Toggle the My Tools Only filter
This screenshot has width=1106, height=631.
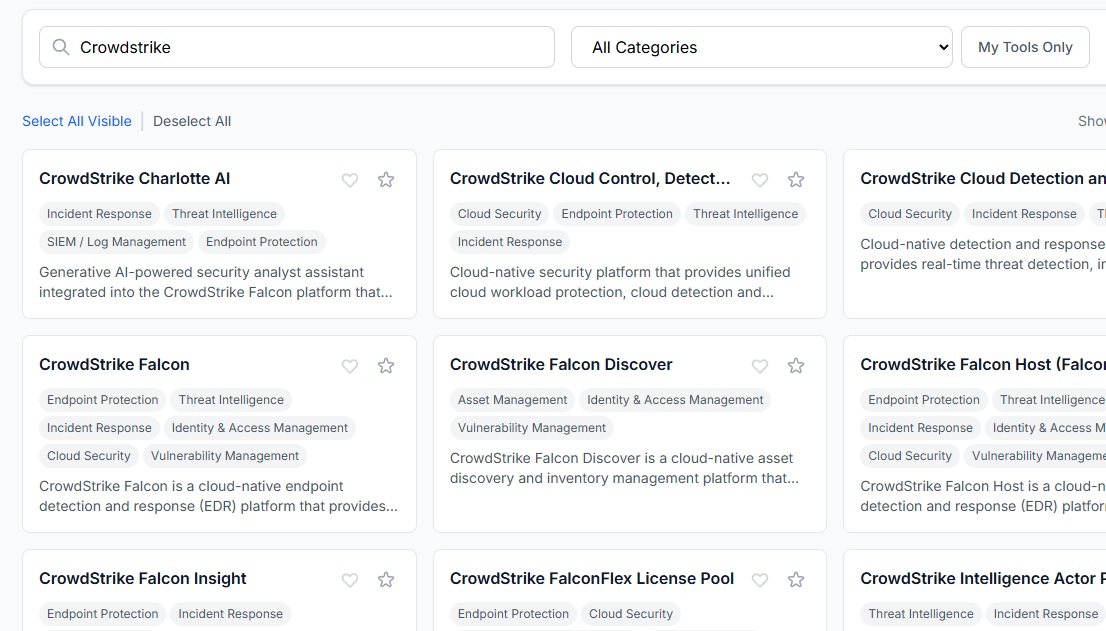1025,47
